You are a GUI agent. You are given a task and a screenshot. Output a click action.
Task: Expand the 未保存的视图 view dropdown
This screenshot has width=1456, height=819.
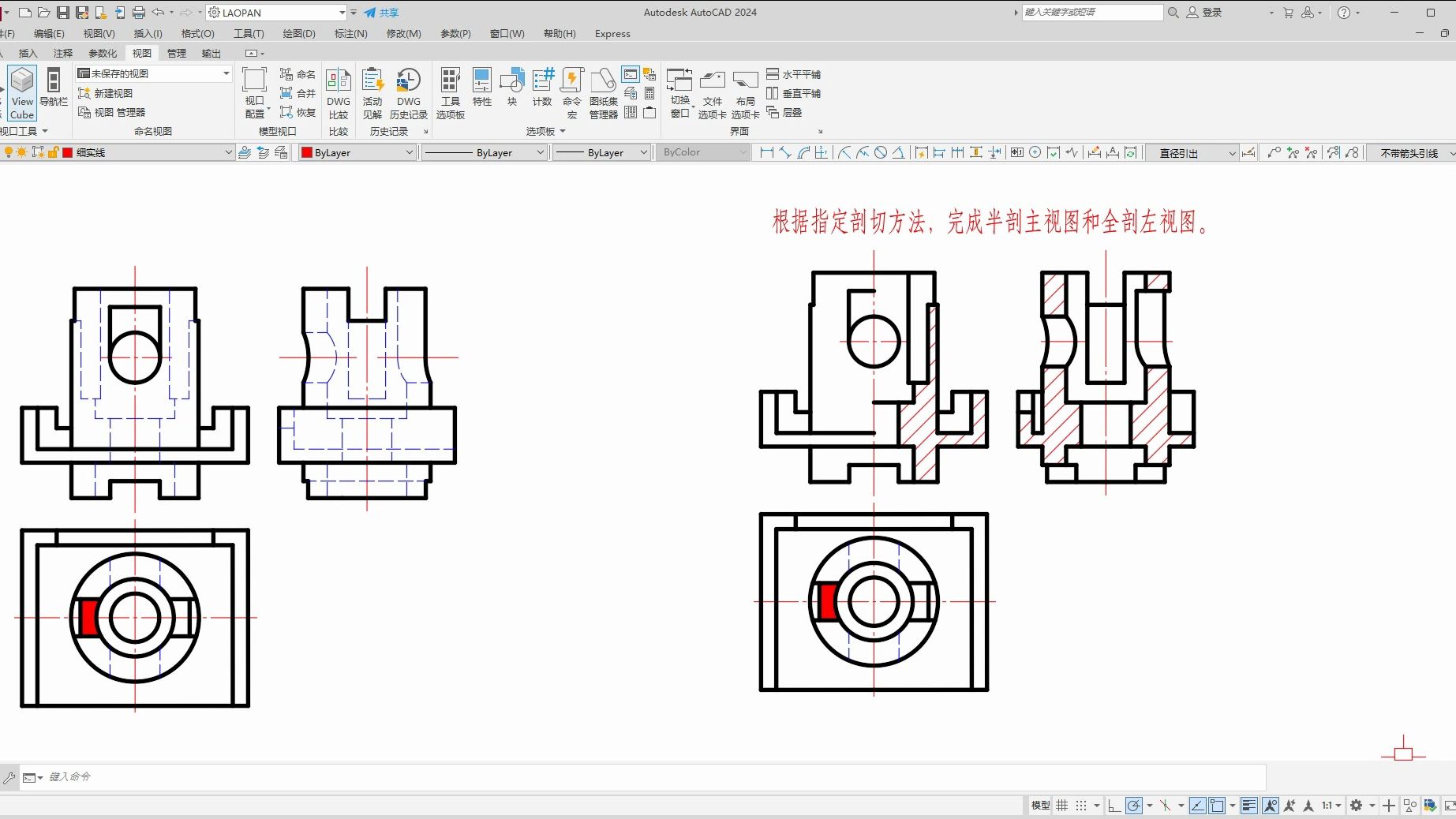154,73
